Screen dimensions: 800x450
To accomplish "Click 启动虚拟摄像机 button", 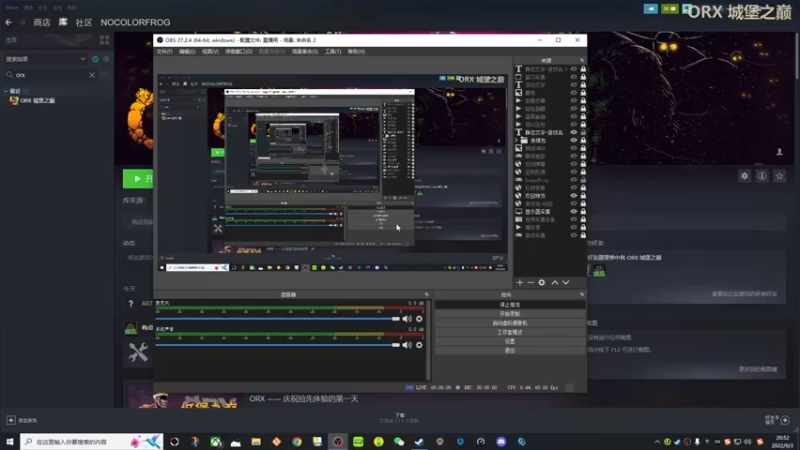I will coord(510,323).
